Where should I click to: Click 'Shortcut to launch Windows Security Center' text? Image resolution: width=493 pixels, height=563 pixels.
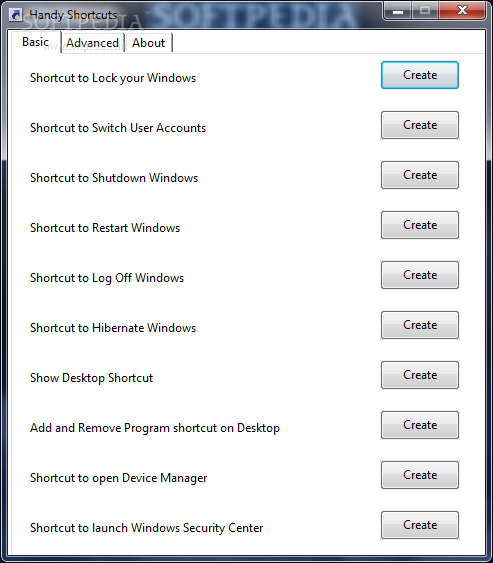click(x=146, y=528)
